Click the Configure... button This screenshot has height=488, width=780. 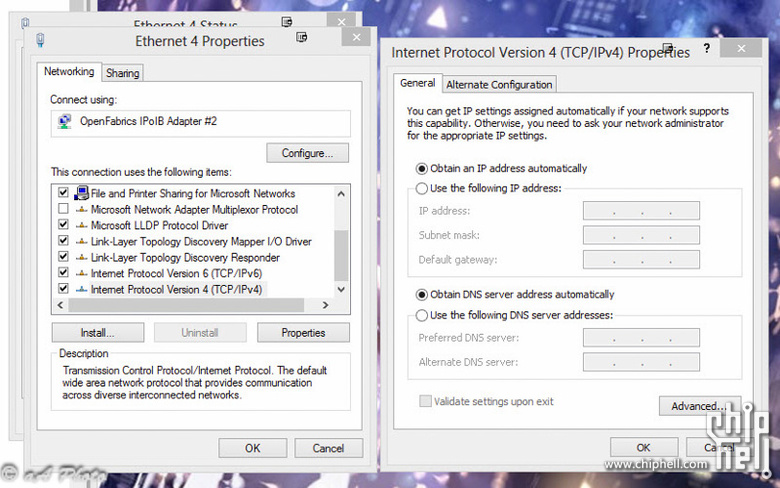307,153
